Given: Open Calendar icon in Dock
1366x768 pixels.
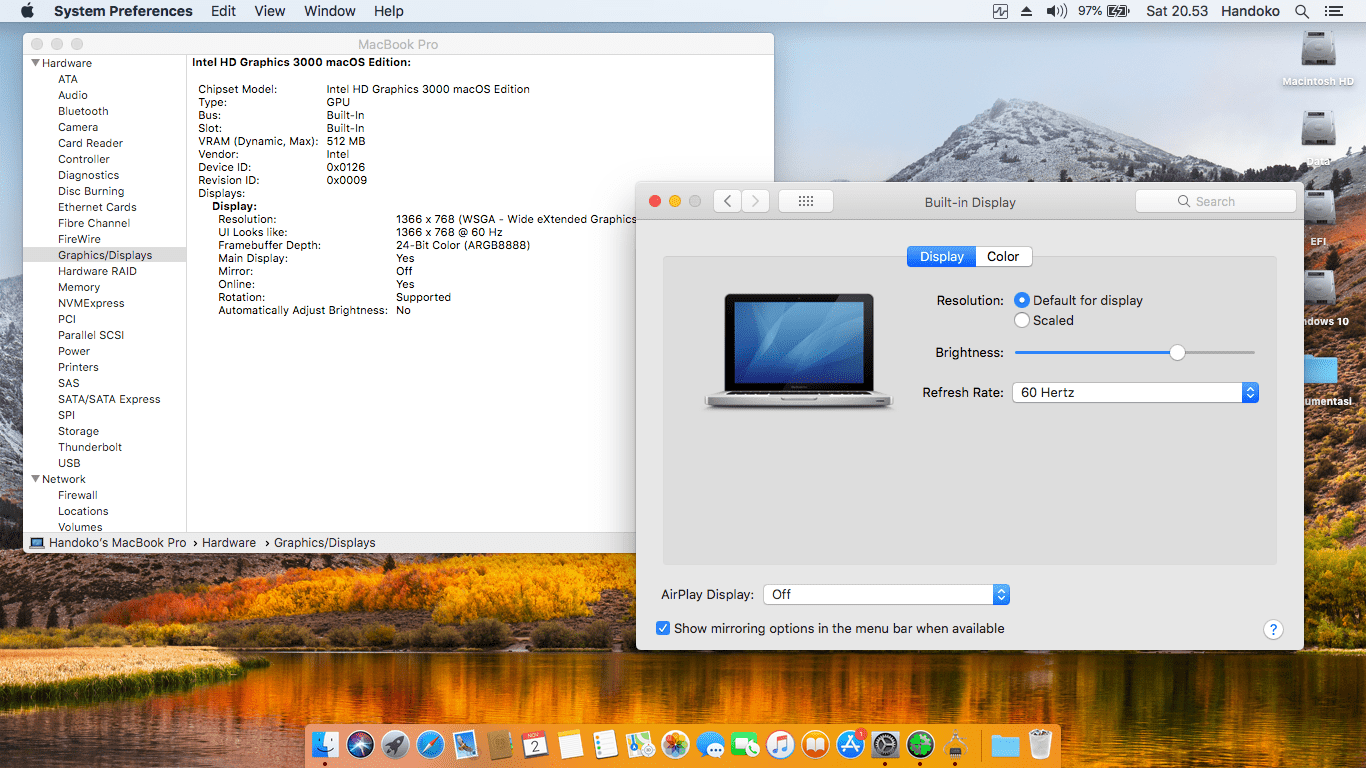Looking at the screenshot, I should [535, 744].
